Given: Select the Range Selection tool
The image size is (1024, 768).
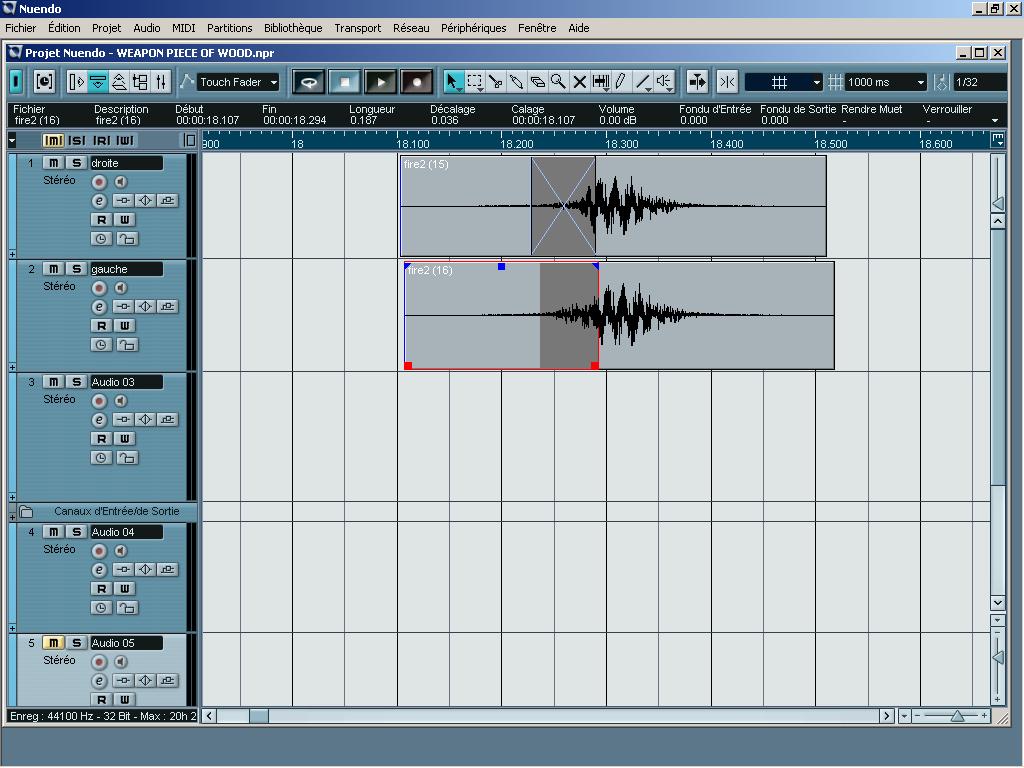Looking at the screenshot, I should tap(475, 82).
